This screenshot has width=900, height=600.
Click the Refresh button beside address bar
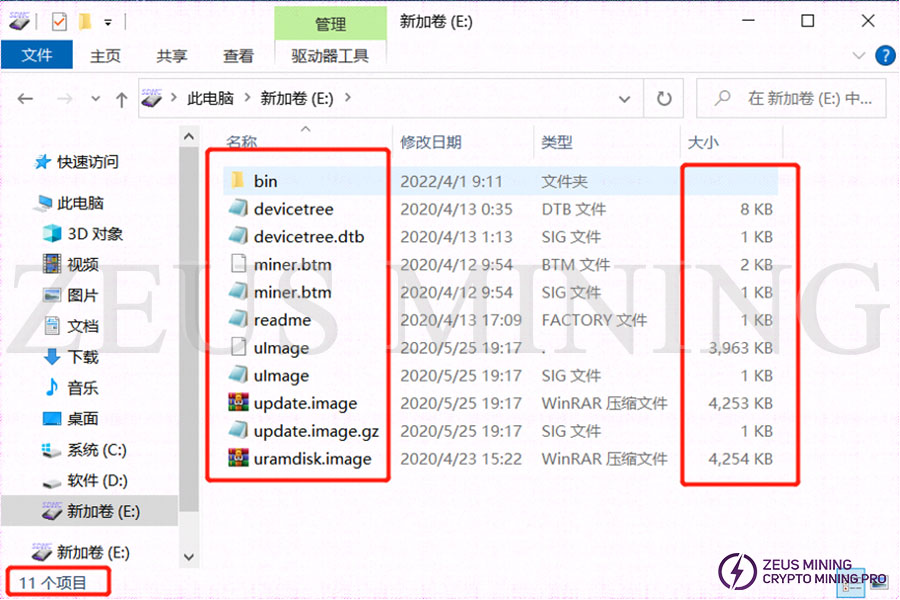pyautogui.click(x=663, y=99)
